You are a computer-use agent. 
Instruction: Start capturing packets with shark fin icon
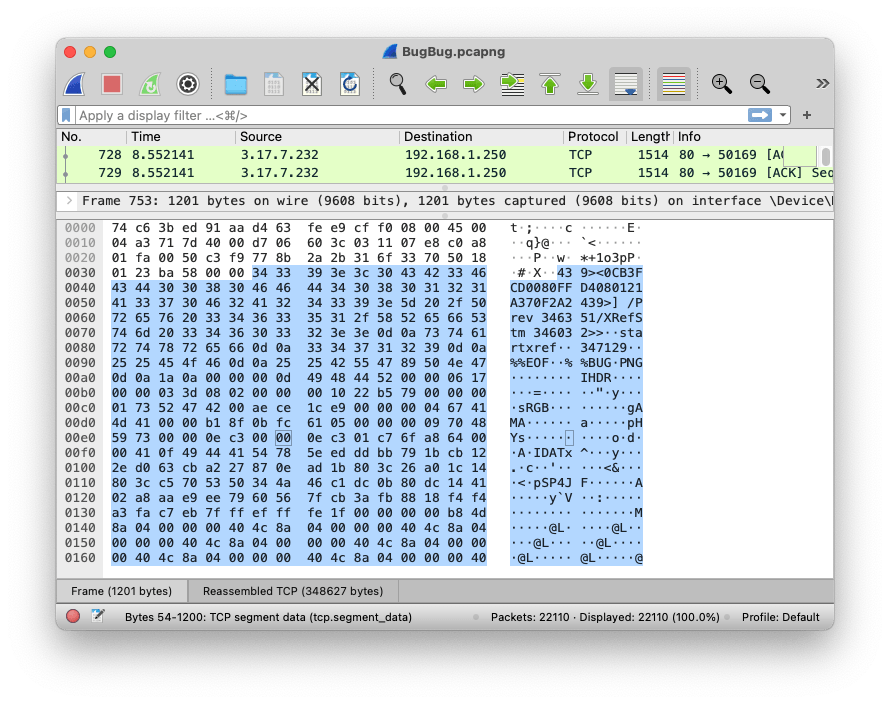point(74,85)
